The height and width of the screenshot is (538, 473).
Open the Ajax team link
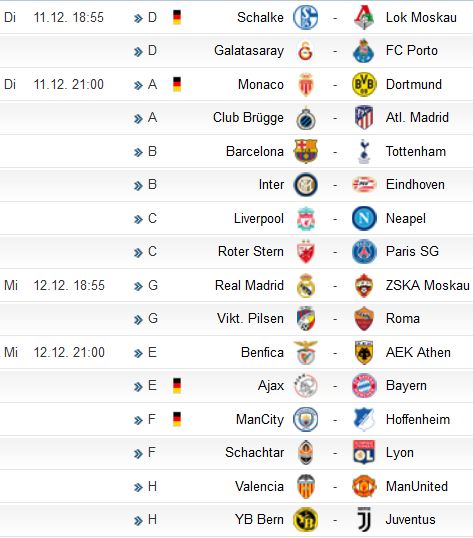[271, 386]
